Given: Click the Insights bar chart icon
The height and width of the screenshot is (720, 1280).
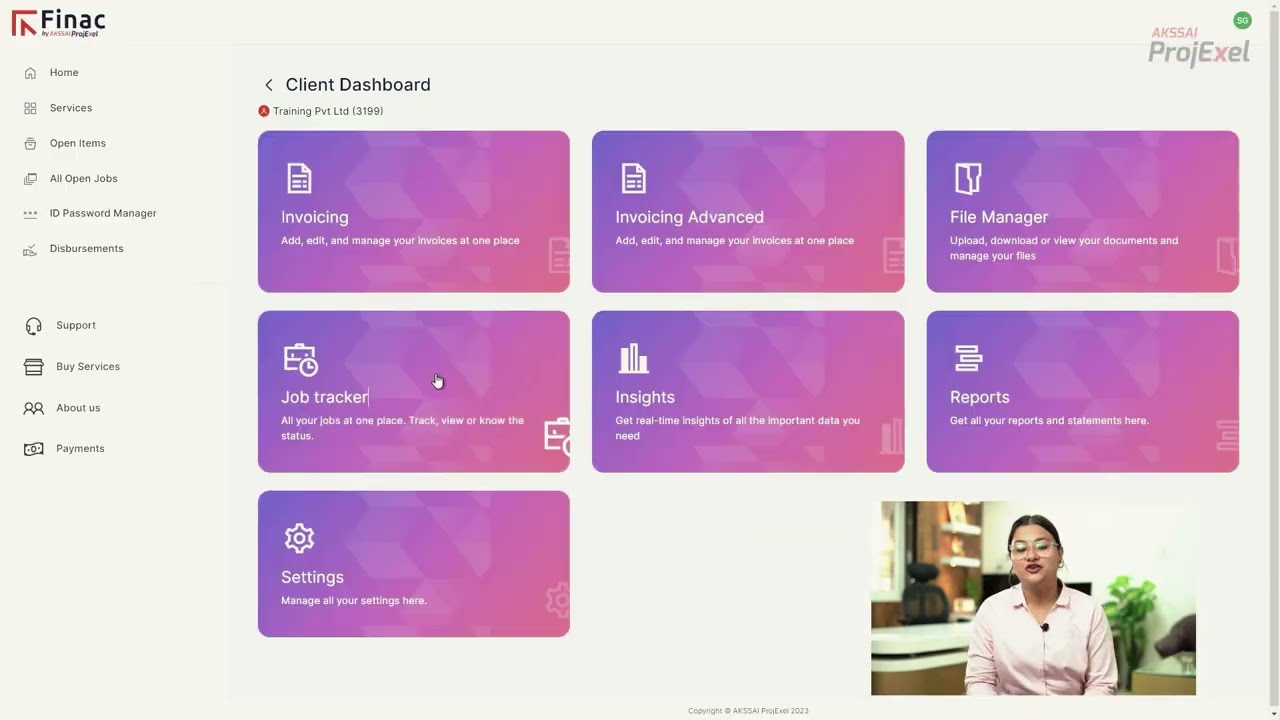Looking at the screenshot, I should coord(634,358).
